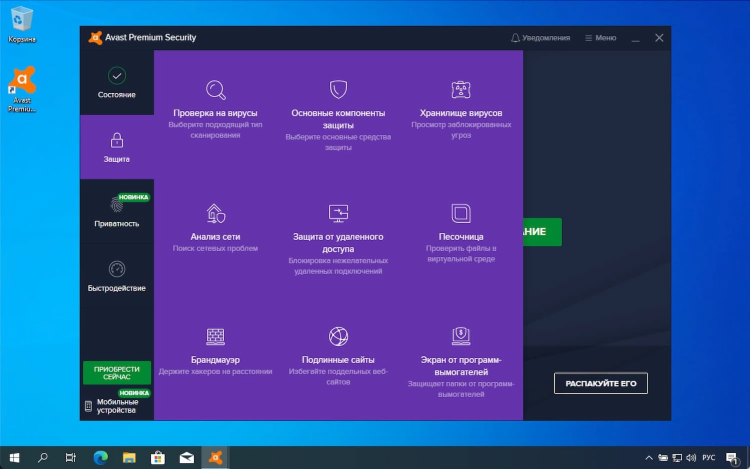750x469 pixels.
Task: Open Защита от удаленного доступа title
Action: click(x=338, y=243)
